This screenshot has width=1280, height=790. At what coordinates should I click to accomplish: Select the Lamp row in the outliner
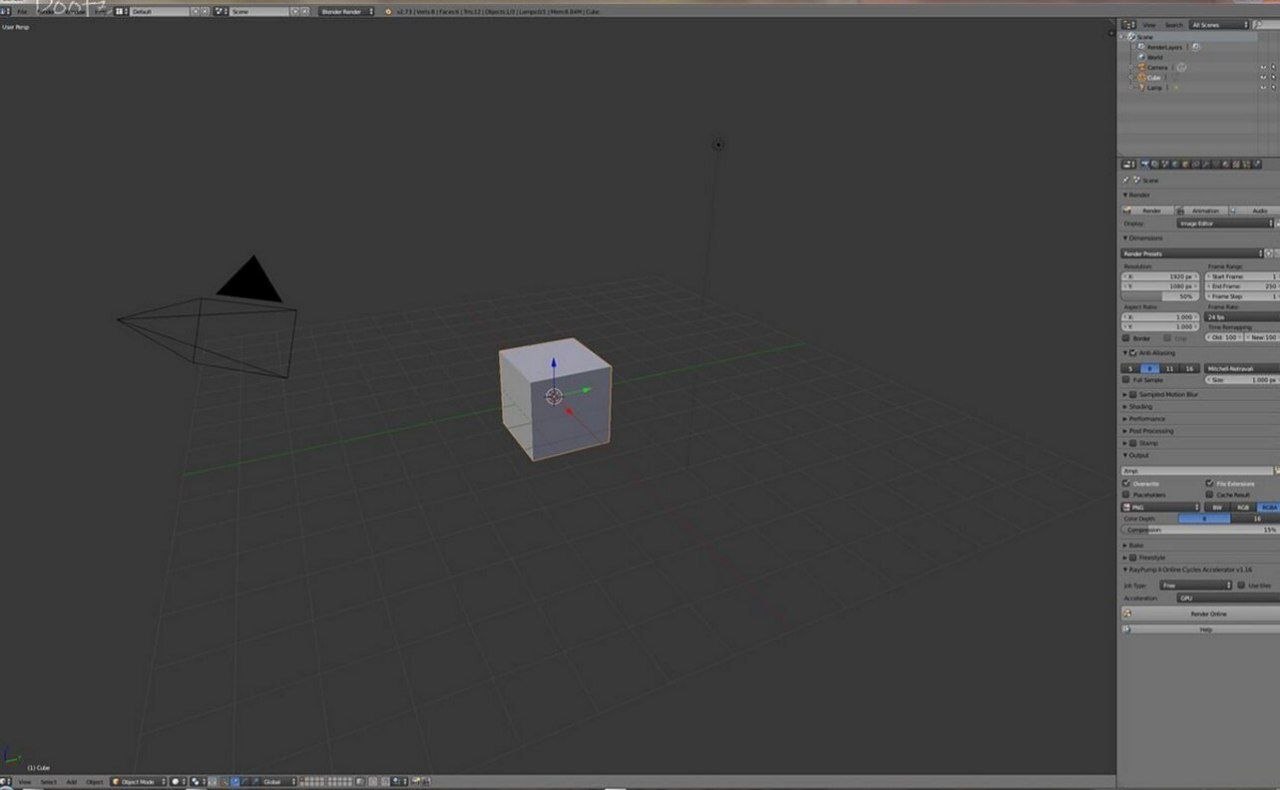point(1154,88)
